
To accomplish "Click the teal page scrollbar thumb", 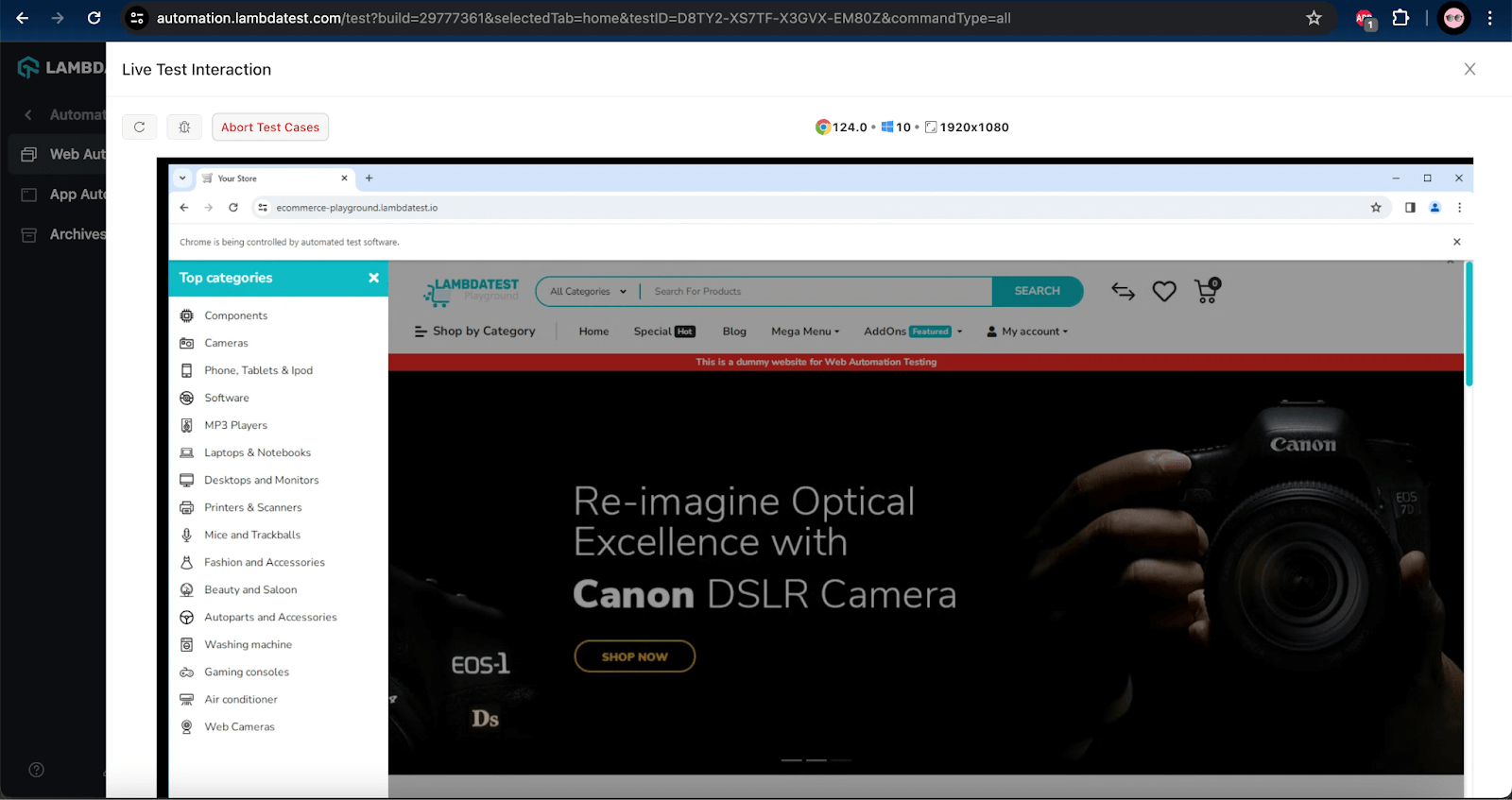I will coord(1469,324).
